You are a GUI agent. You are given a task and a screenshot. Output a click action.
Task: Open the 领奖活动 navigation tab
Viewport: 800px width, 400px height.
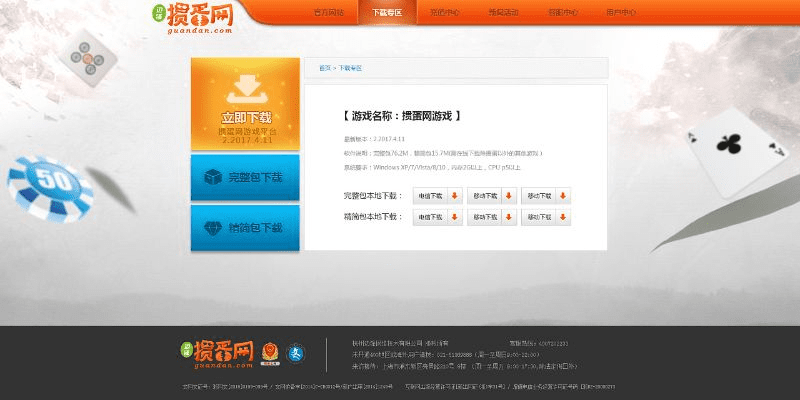click(x=504, y=12)
